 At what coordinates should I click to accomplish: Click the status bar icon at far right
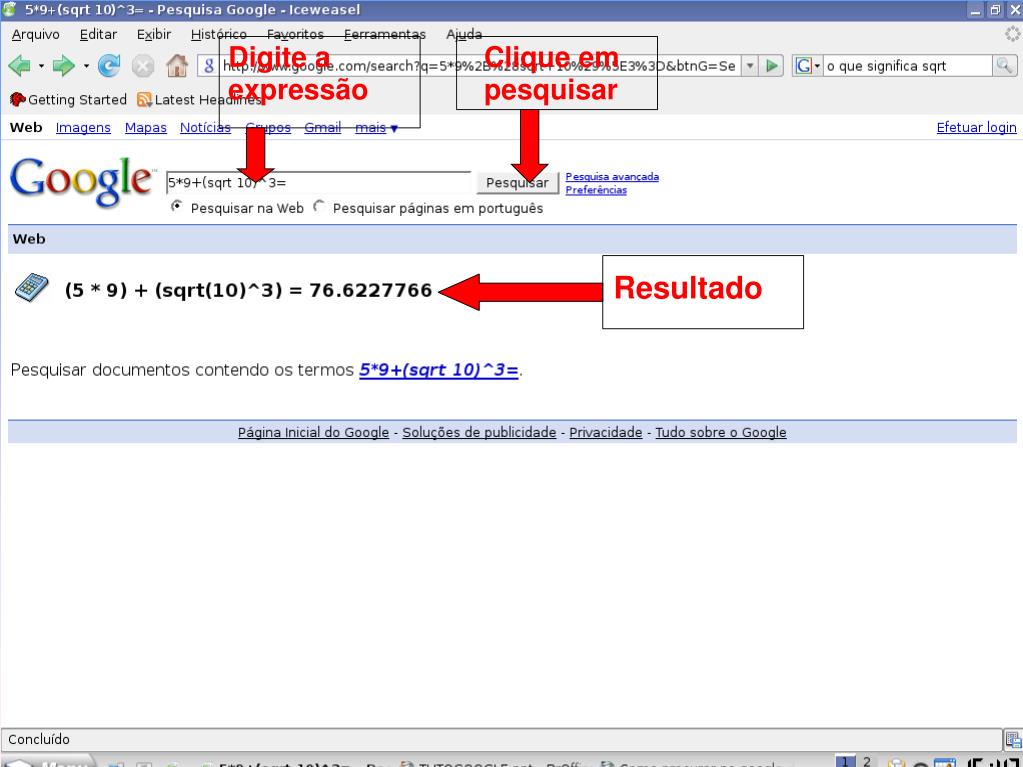coord(1013,739)
